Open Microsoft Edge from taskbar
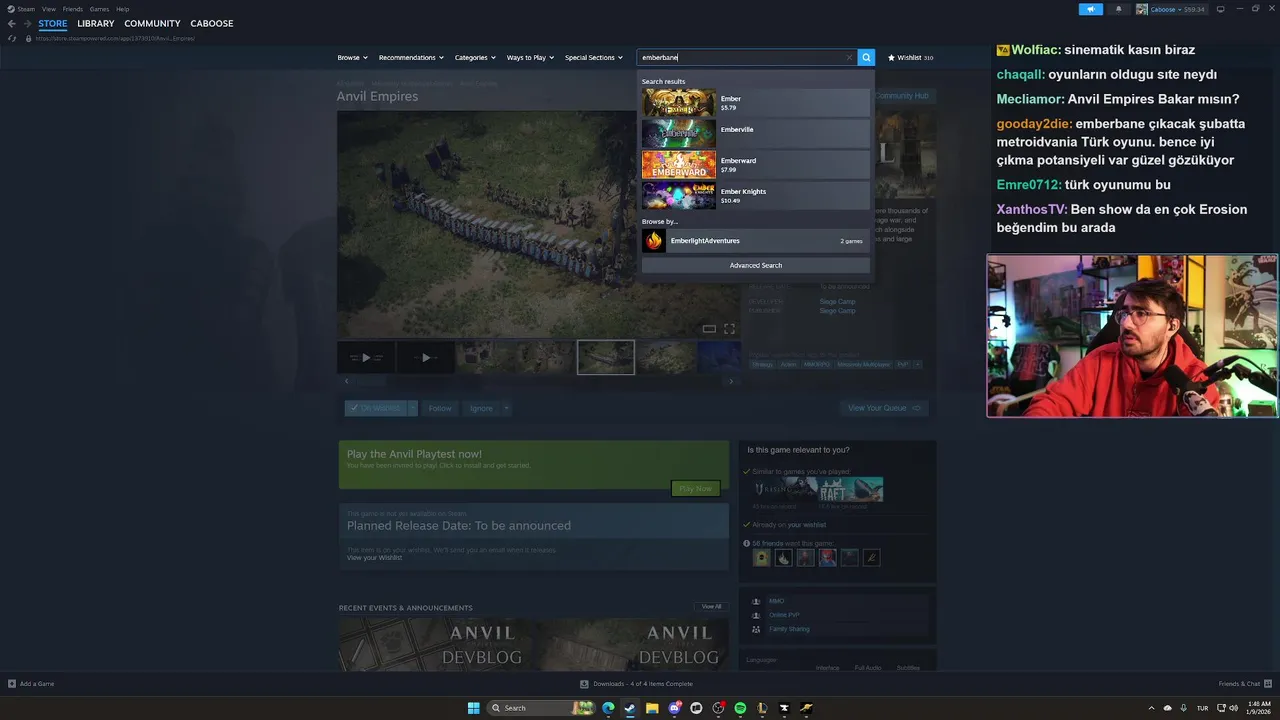 click(x=608, y=708)
